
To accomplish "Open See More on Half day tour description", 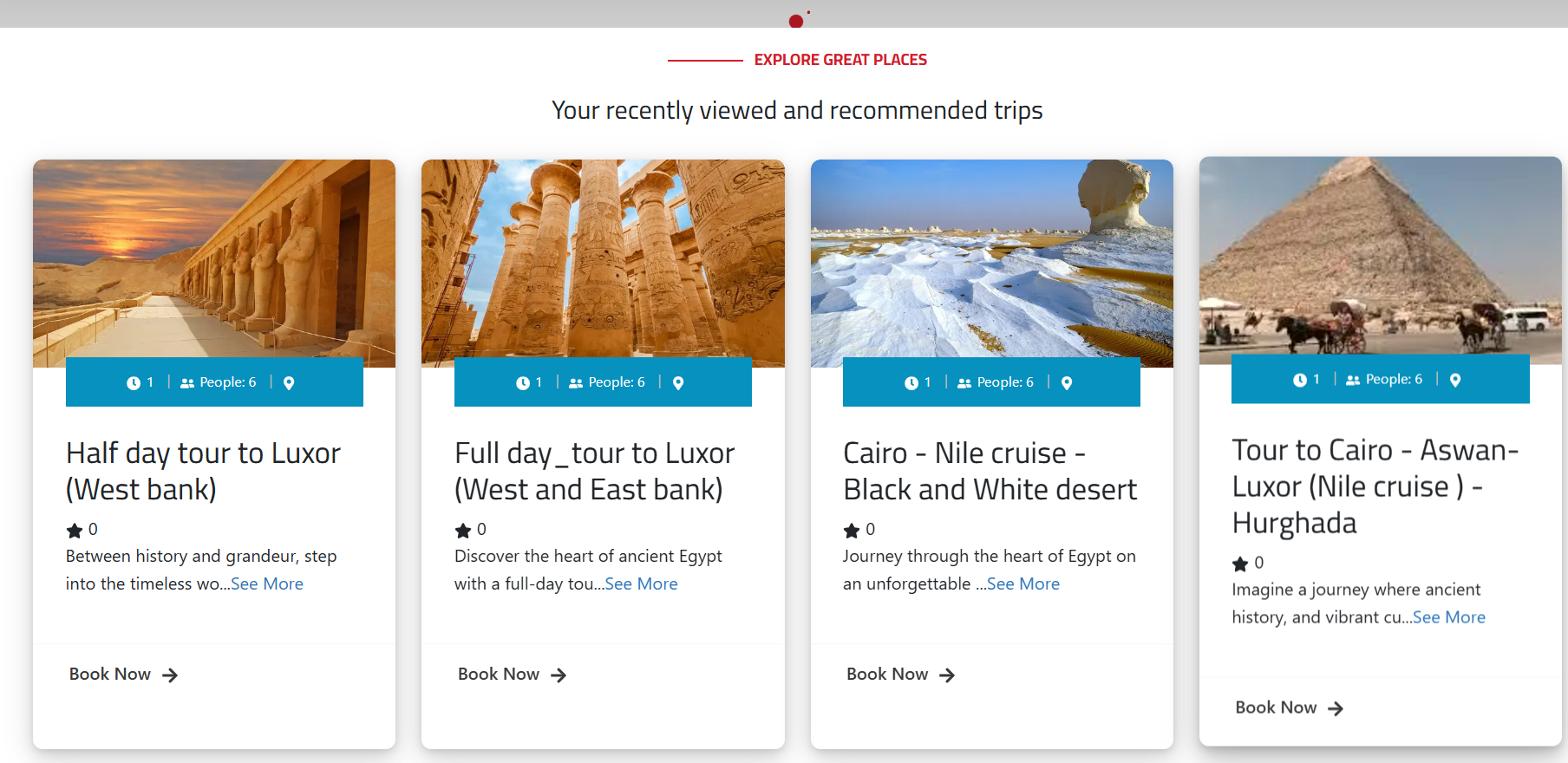I will 267,584.
